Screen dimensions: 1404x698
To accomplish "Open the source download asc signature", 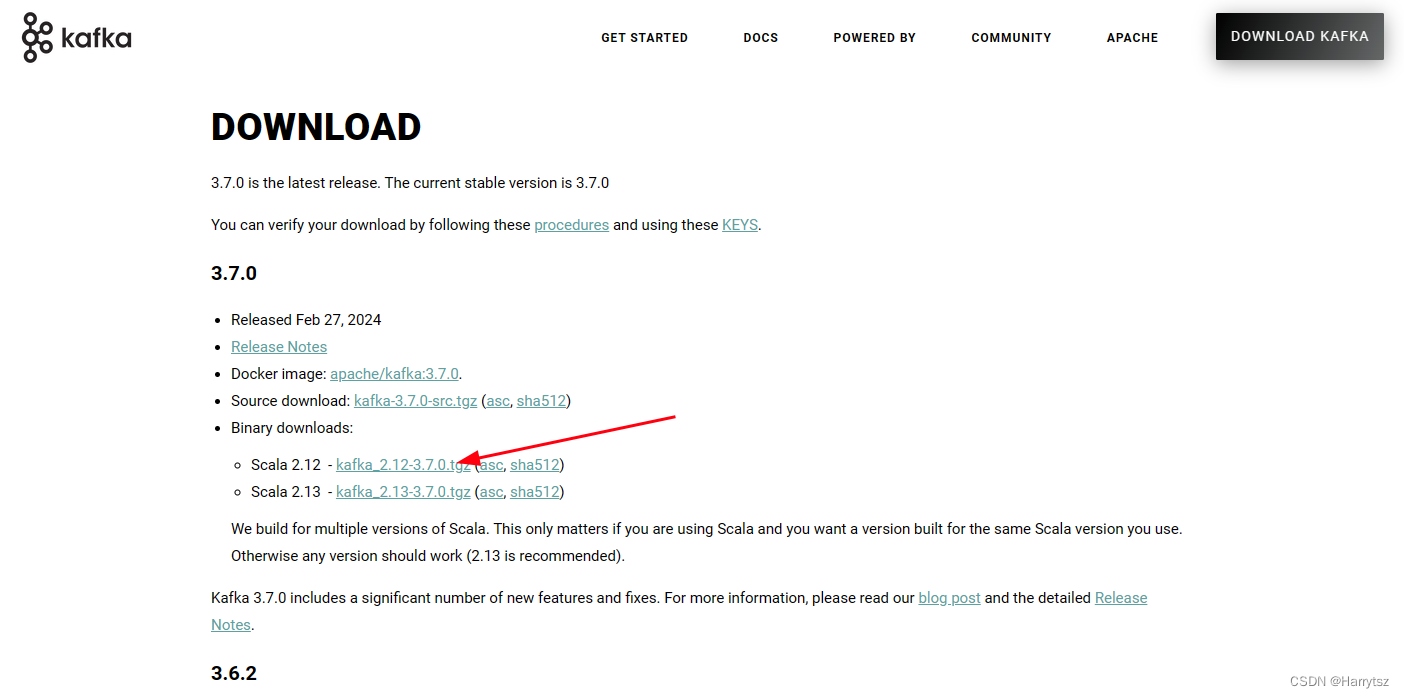I will 498,401.
